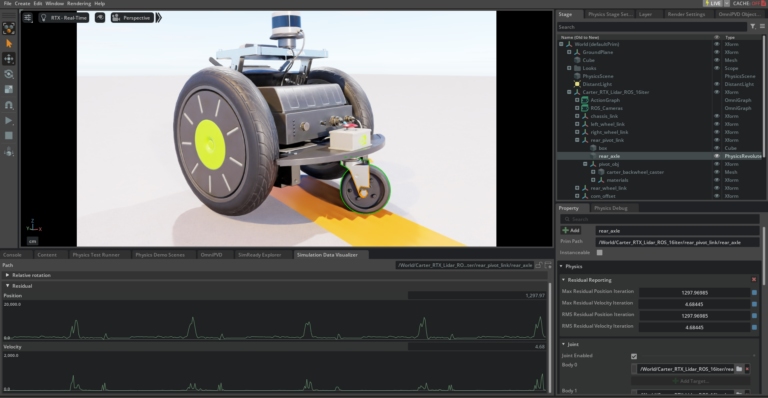This screenshot has height=398, width=768.
Task: Toggle the magnet snap tool
Action: point(8,105)
